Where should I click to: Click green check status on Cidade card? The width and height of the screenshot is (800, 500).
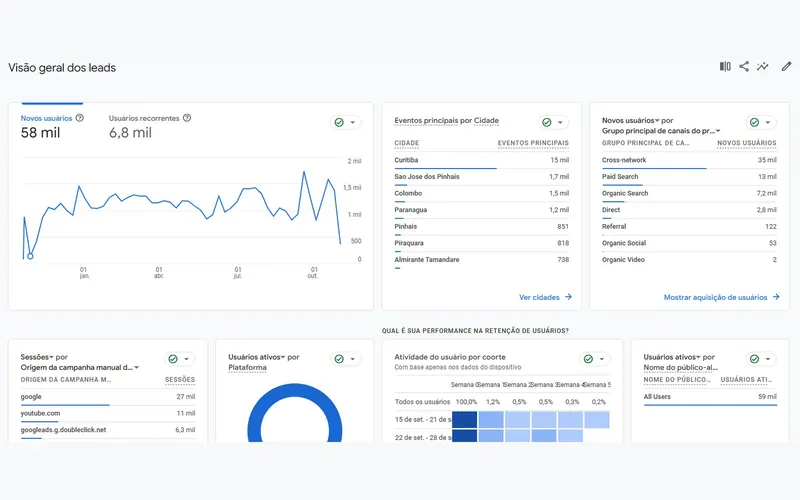[546, 122]
